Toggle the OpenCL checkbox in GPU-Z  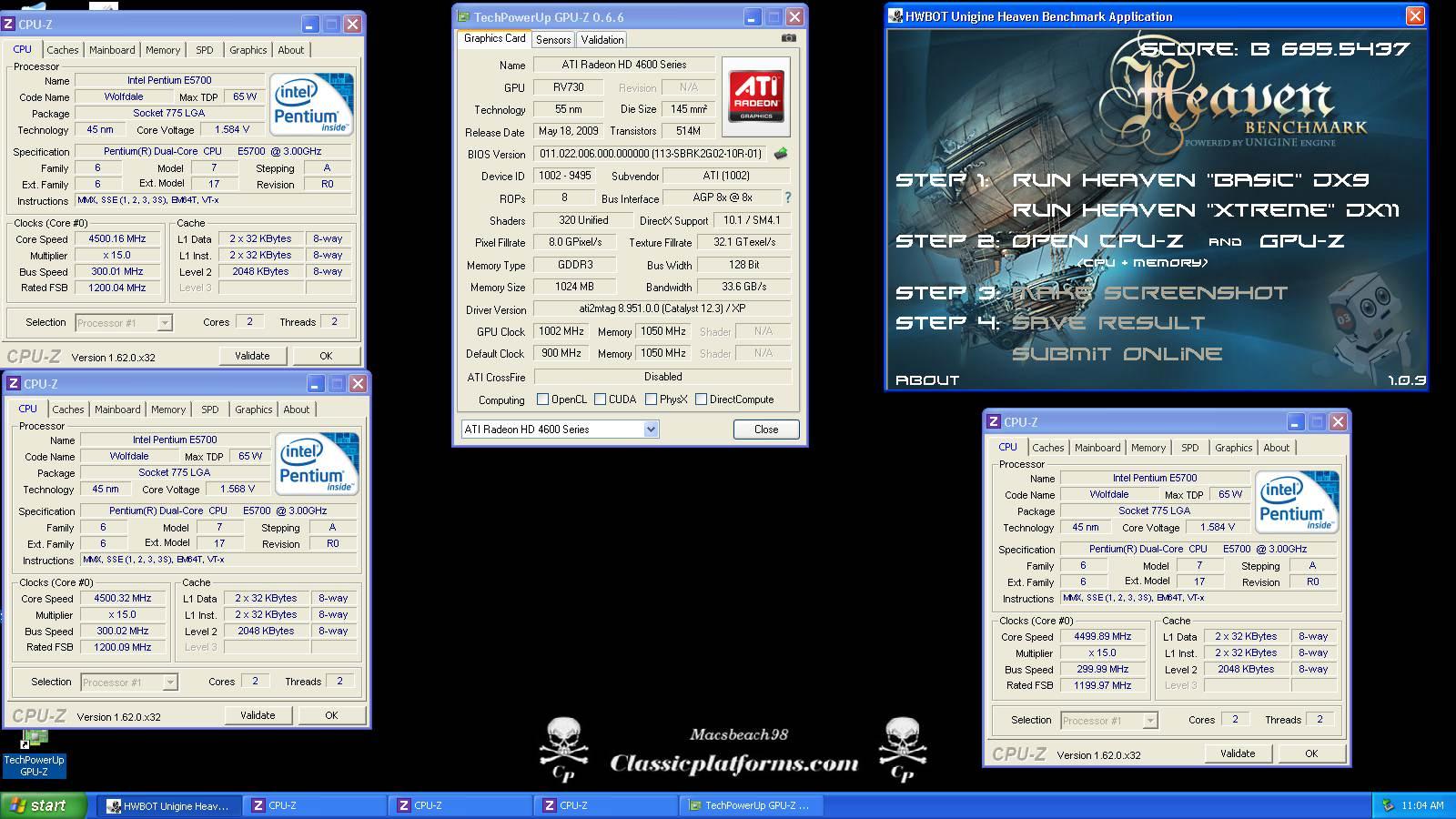click(542, 399)
